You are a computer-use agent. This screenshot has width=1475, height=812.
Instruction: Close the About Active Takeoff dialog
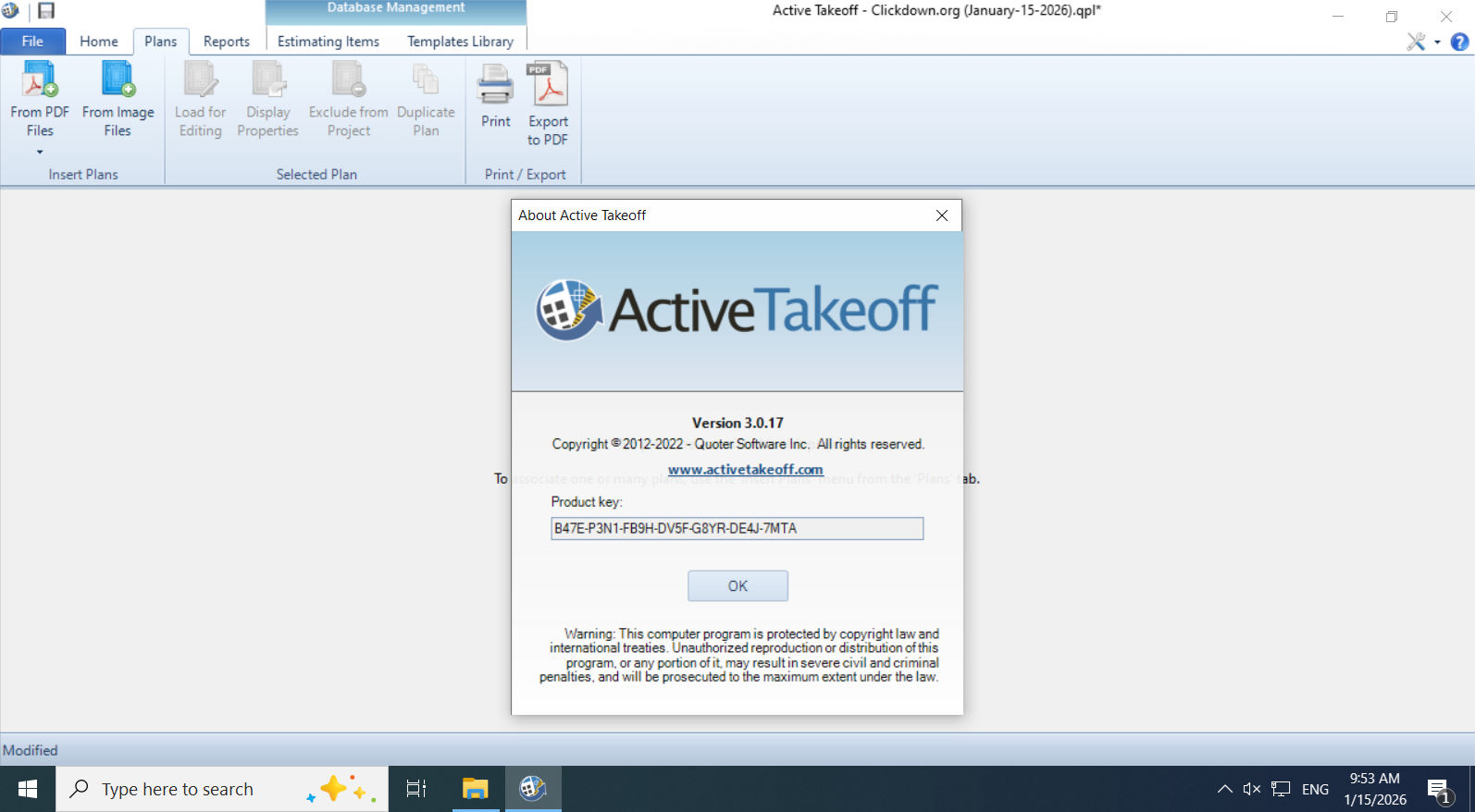coord(942,215)
